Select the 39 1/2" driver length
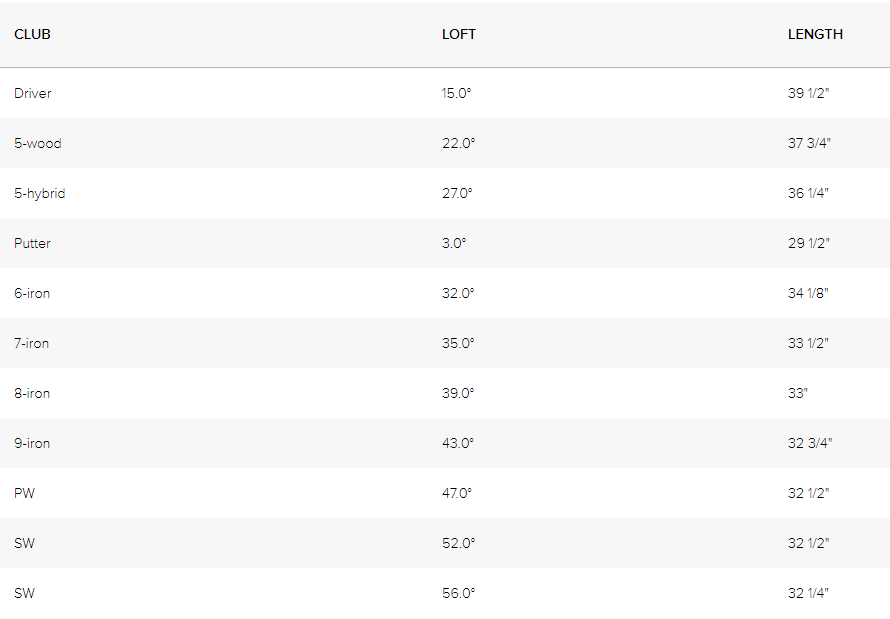The height and width of the screenshot is (619, 890). click(x=809, y=94)
